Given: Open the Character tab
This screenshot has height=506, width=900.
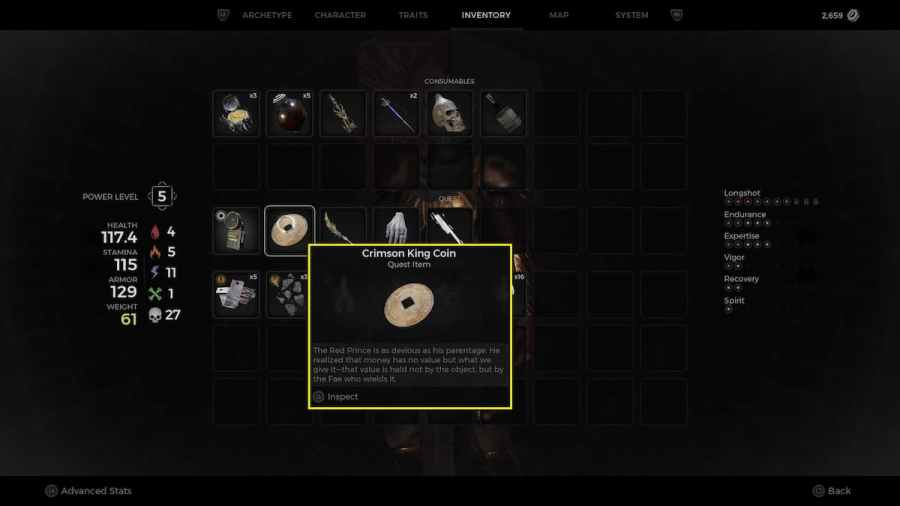Looking at the screenshot, I should click(x=340, y=15).
